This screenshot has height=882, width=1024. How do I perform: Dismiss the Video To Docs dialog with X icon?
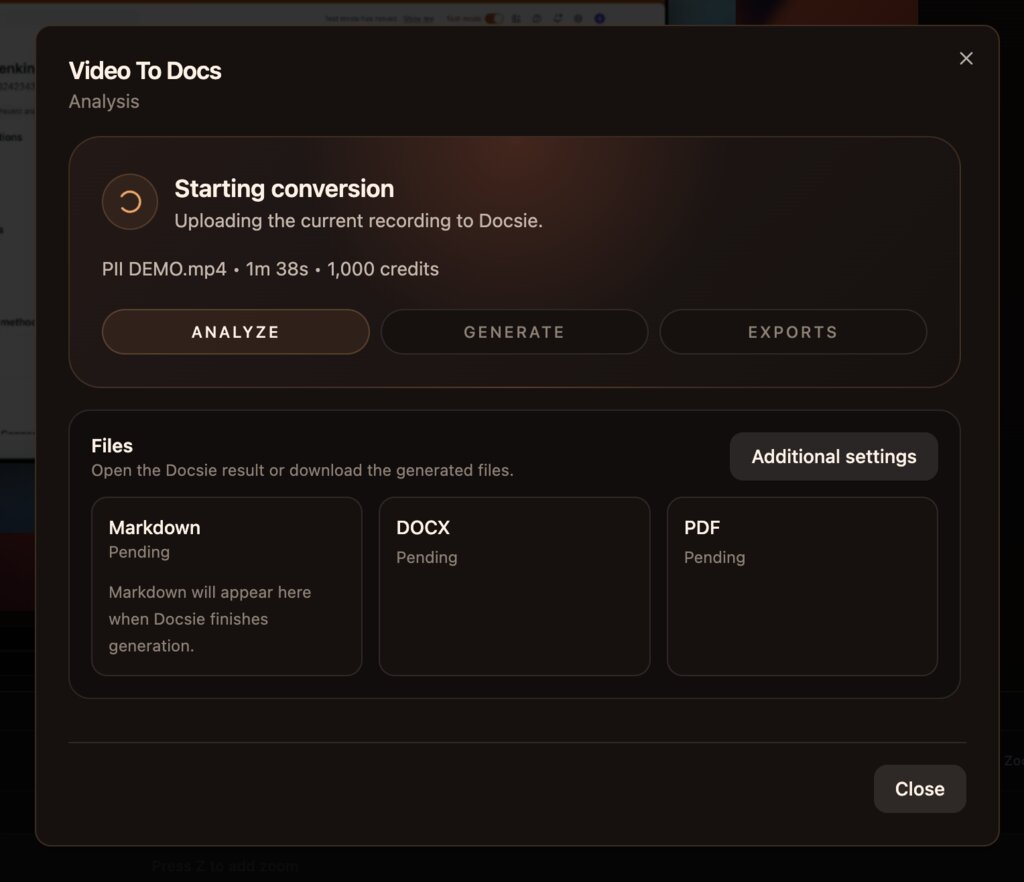coord(966,59)
